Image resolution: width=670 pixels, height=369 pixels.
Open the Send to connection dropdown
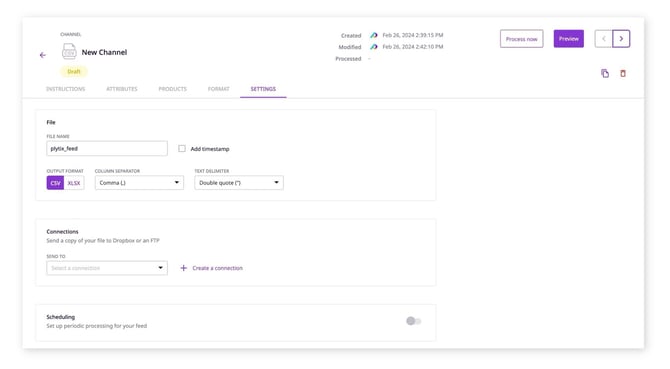tap(107, 268)
